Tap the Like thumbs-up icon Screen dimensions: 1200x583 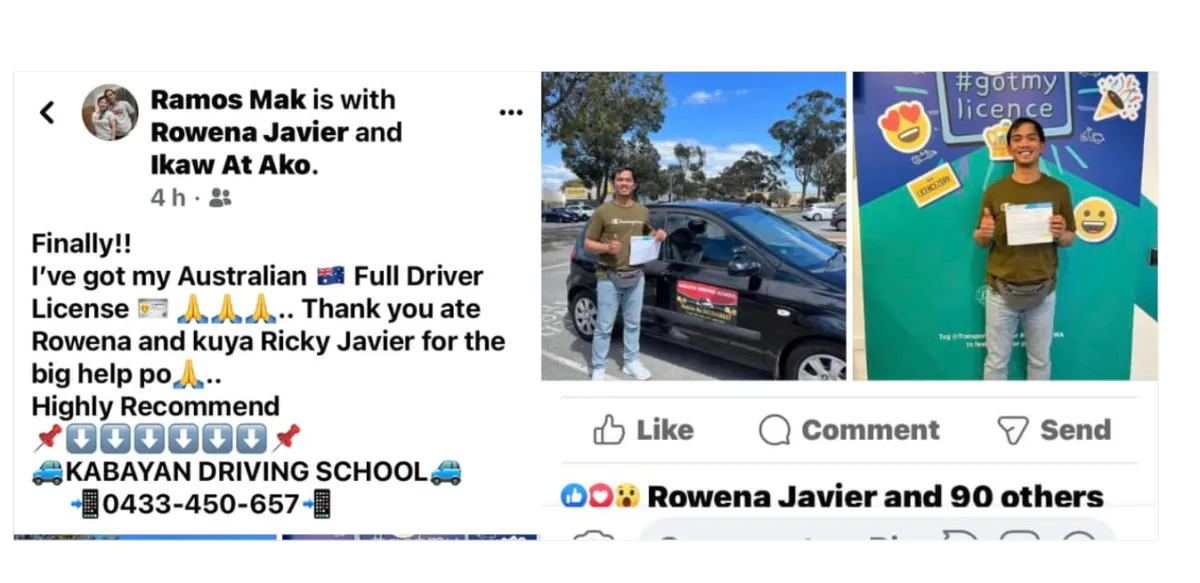[608, 430]
